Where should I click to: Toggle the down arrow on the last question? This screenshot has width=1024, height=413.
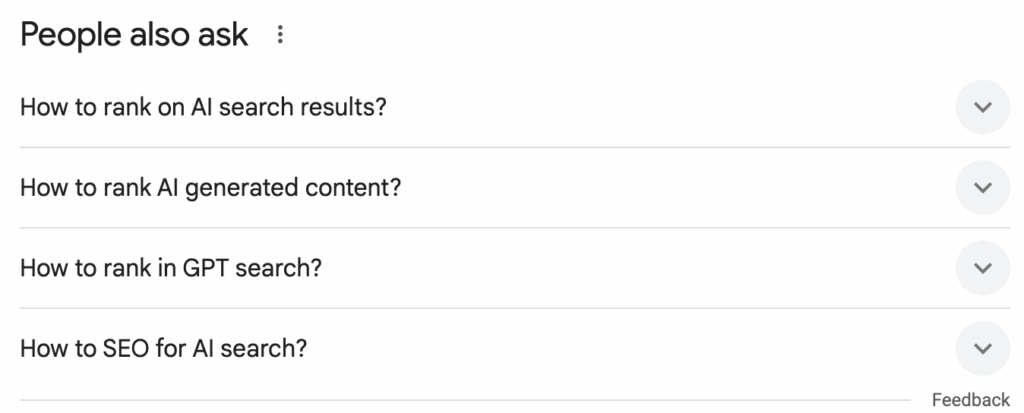click(x=983, y=349)
